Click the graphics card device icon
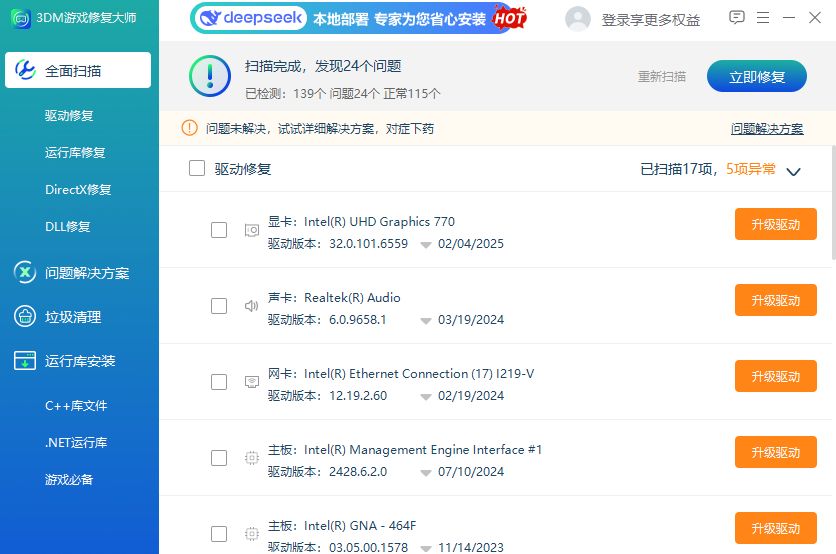836x554 pixels. (252, 230)
